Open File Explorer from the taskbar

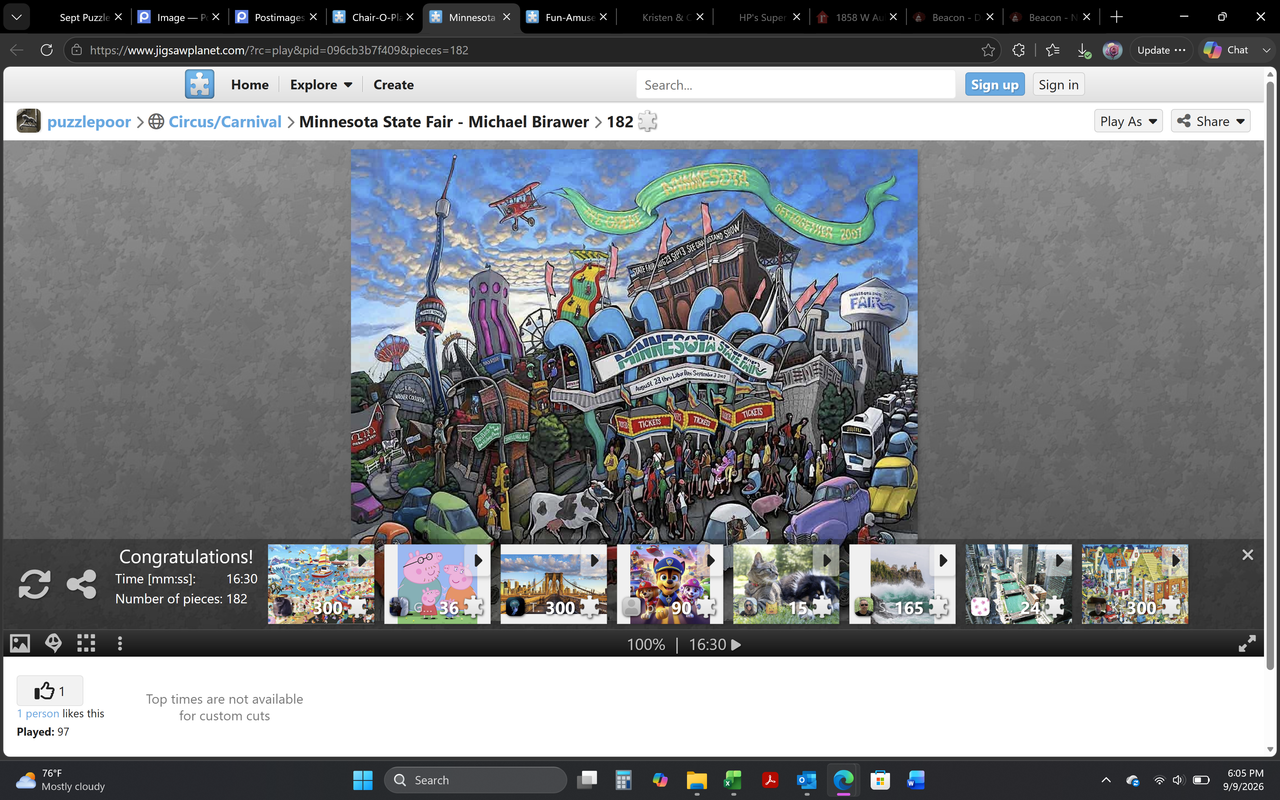click(x=696, y=780)
